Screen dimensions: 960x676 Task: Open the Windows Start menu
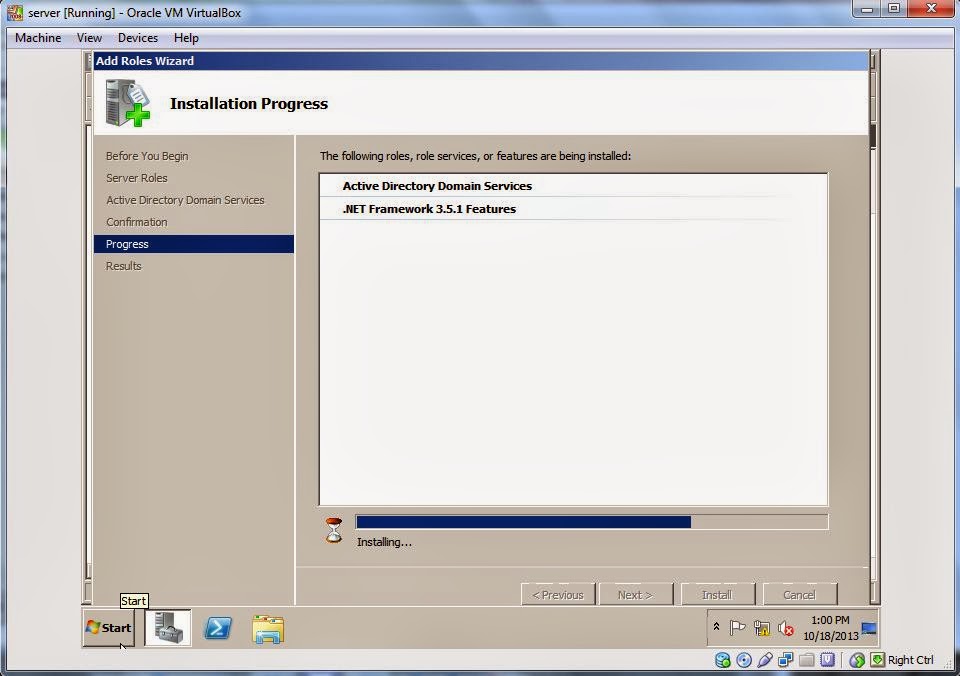[108, 628]
